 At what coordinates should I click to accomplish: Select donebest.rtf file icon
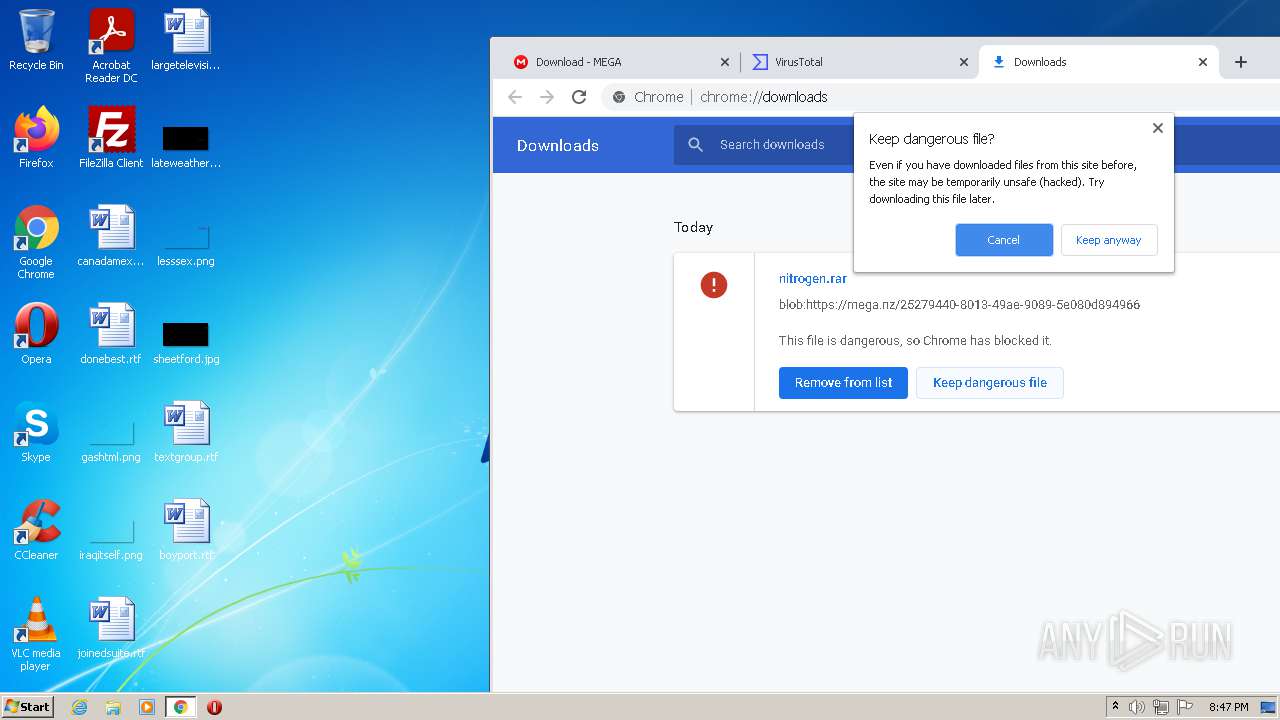(x=111, y=334)
